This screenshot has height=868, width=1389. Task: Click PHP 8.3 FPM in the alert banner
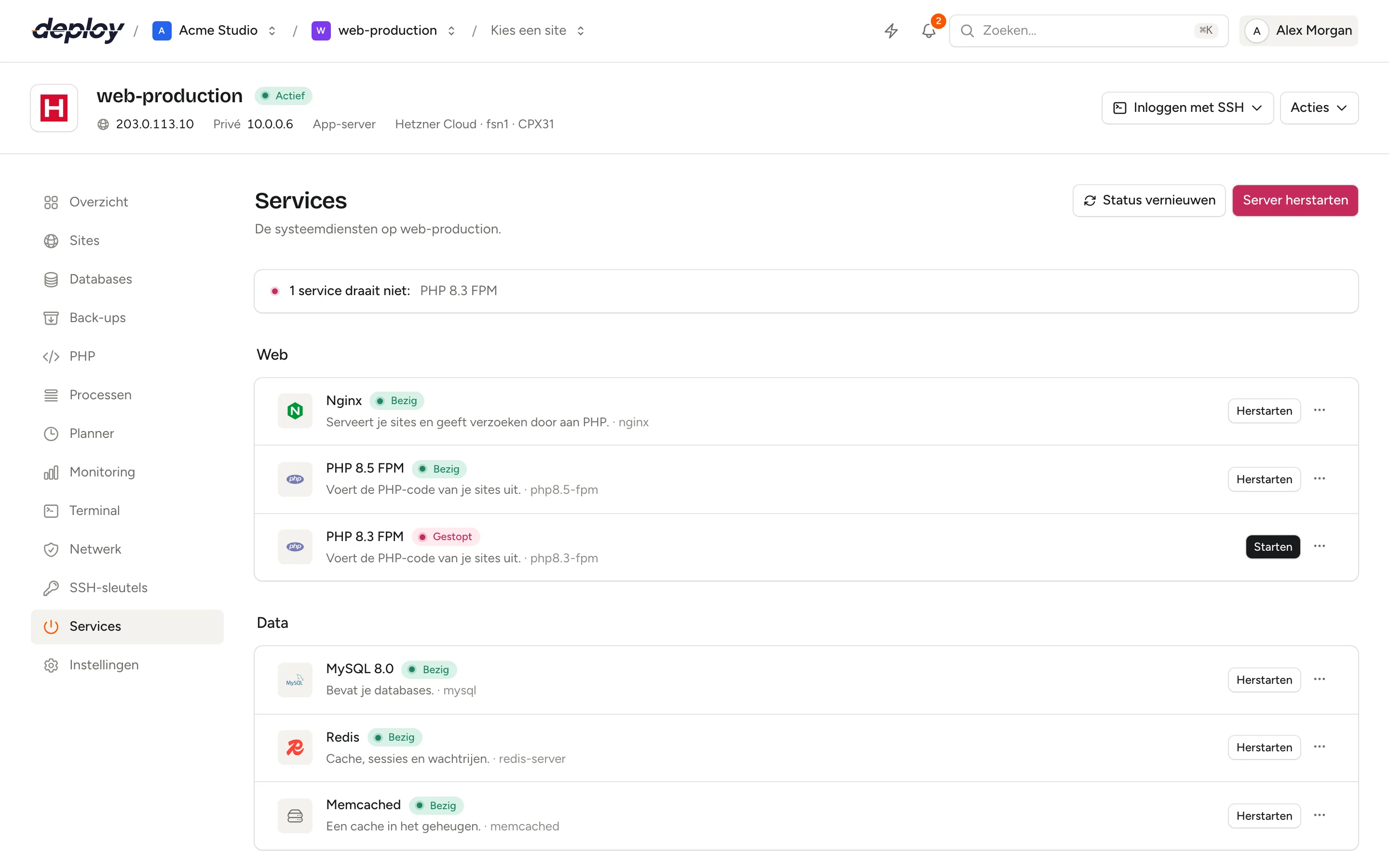pyautogui.click(x=459, y=291)
